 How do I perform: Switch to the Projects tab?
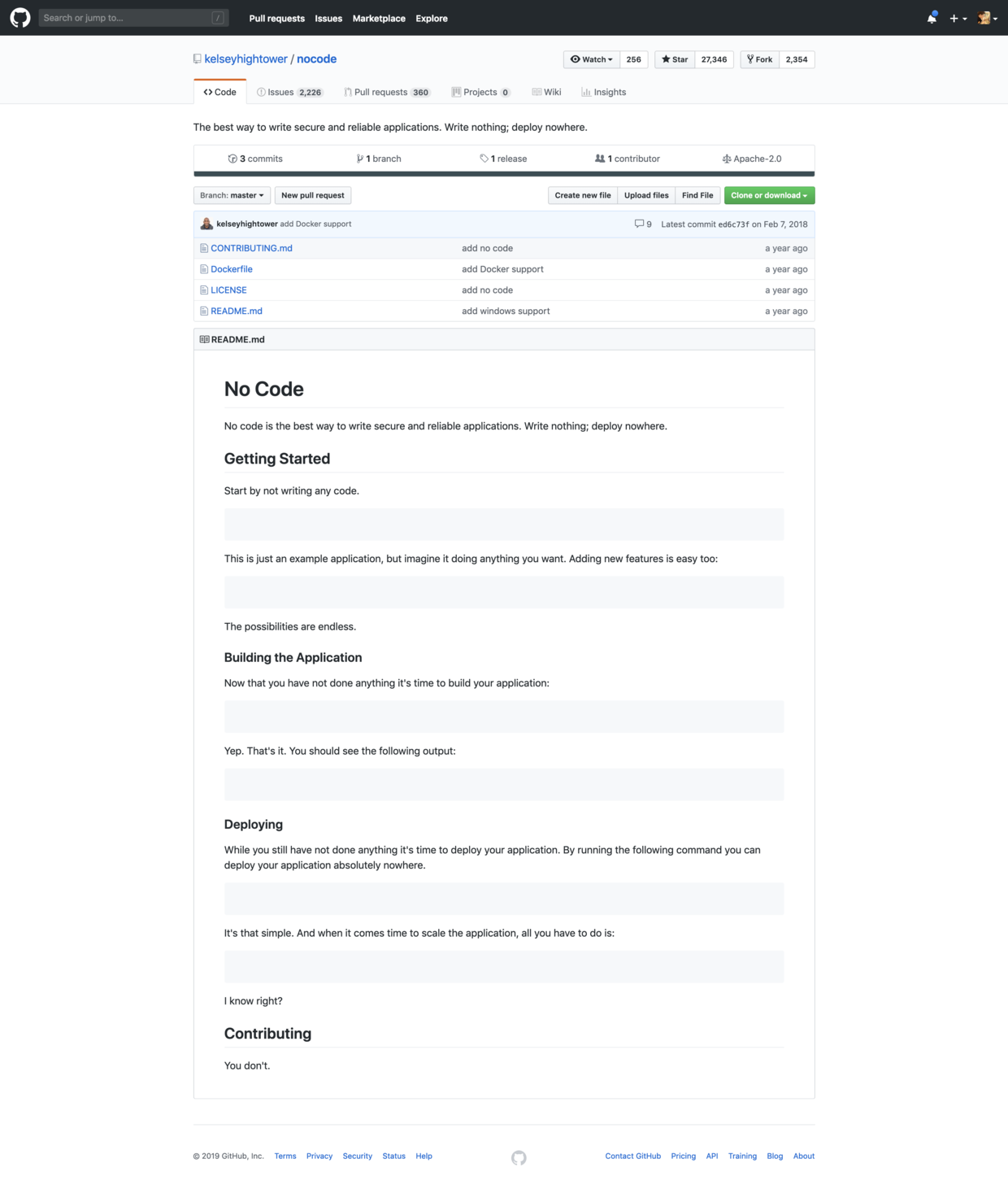[481, 92]
